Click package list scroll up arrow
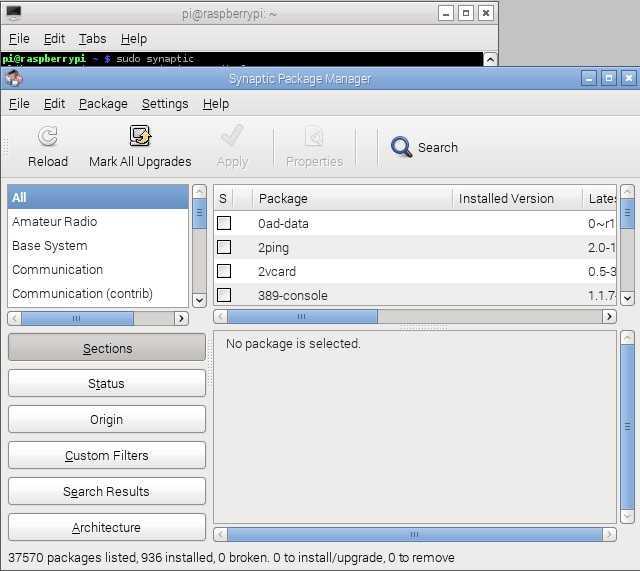The width and height of the screenshot is (640, 571). [627, 191]
